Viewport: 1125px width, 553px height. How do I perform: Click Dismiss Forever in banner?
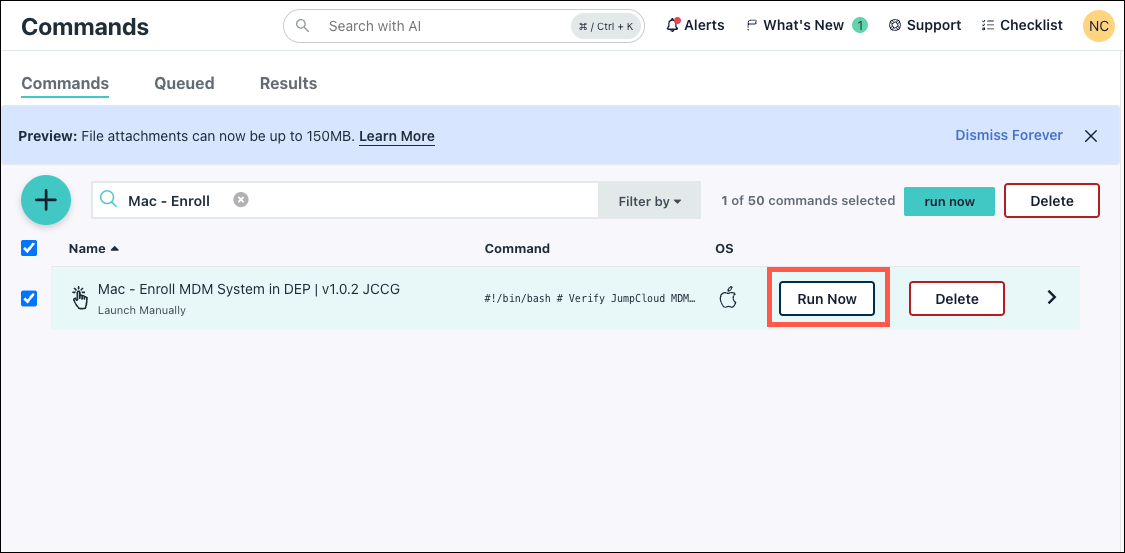click(1008, 135)
